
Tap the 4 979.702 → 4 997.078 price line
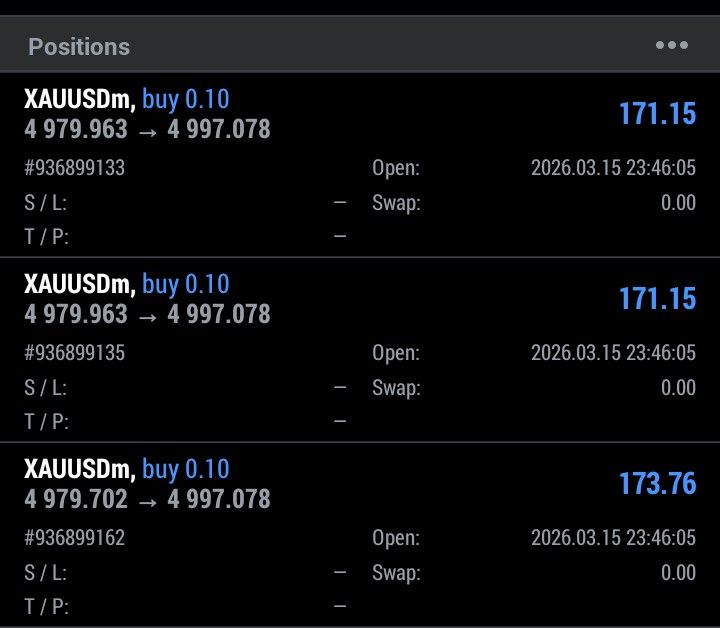point(147,498)
